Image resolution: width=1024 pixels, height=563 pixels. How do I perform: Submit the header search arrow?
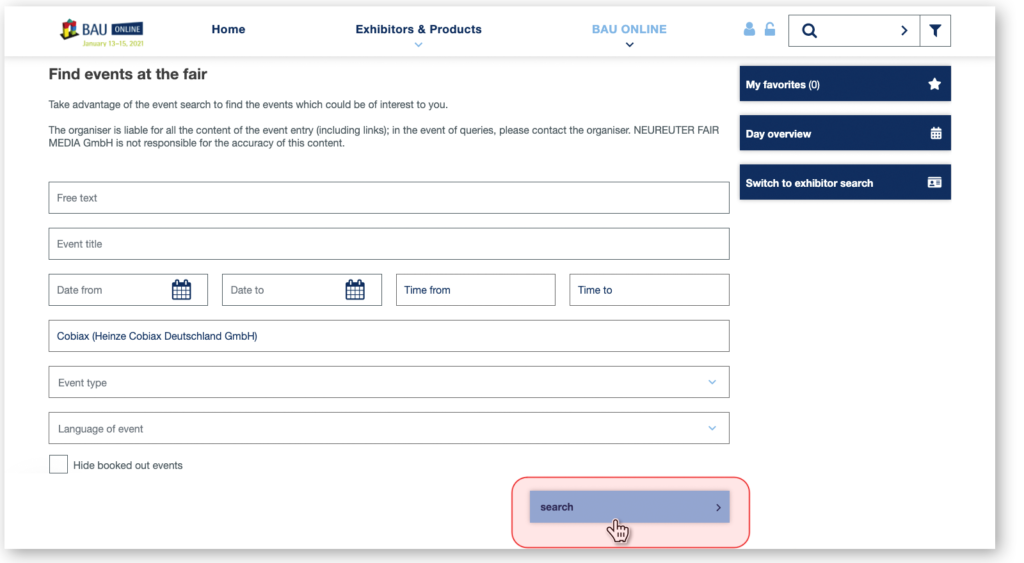904,31
